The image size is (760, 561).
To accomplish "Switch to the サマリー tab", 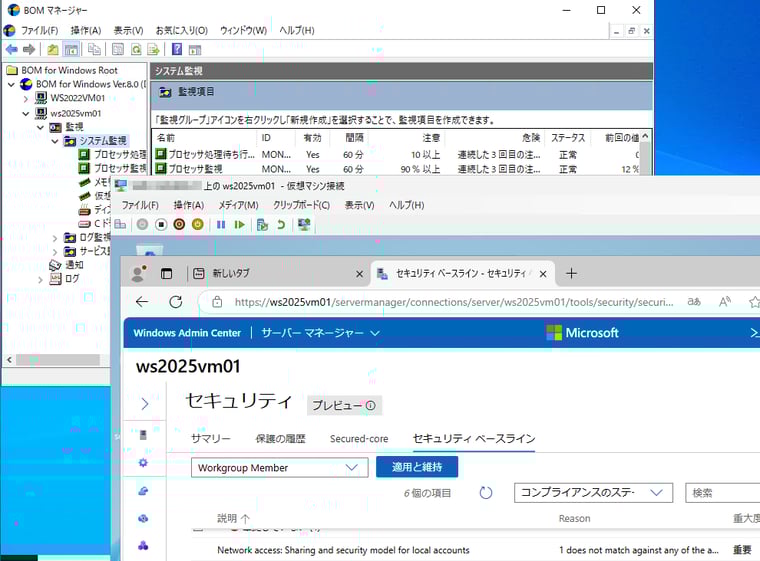I will coord(210,439).
